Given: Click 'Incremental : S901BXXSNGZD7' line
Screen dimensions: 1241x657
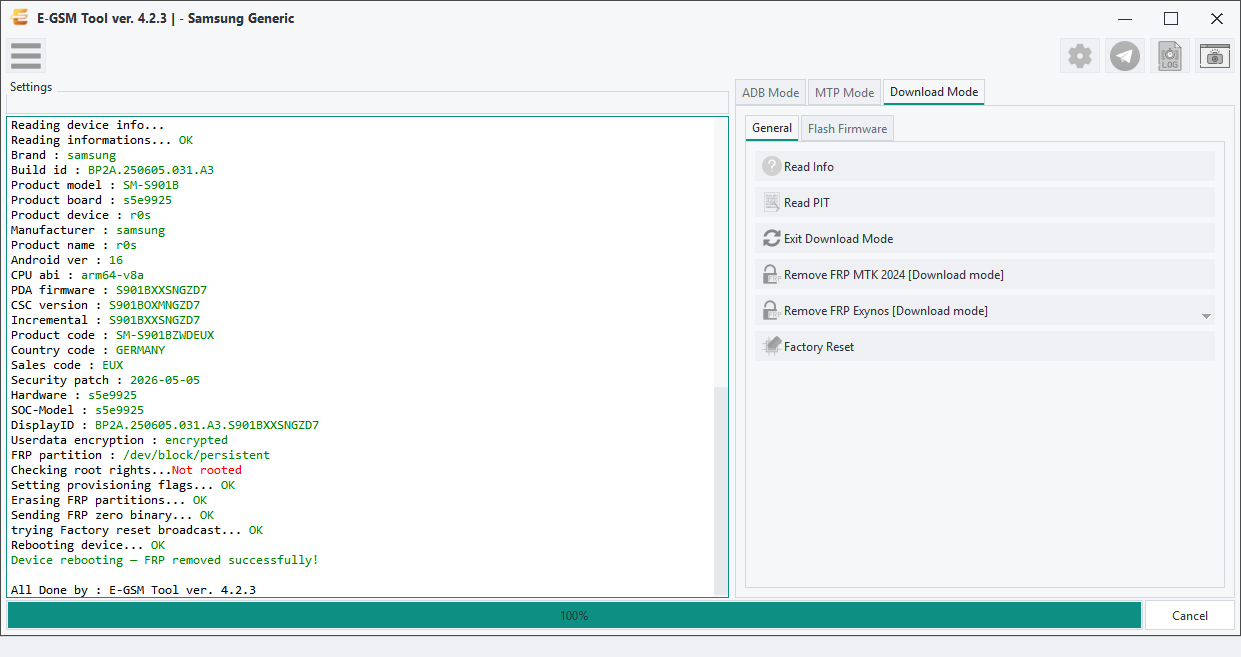Looking at the screenshot, I should pos(105,320).
